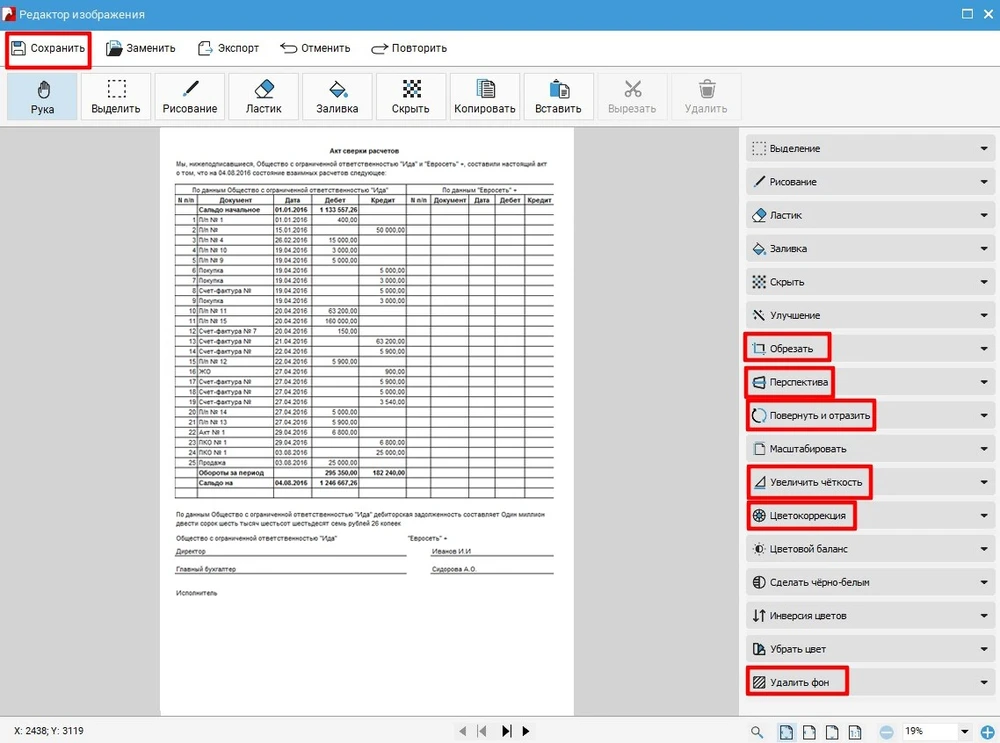This screenshot has height=743, width=1000.
Task: Click Заменить in the top menu
Action: [x=141, y=48]
